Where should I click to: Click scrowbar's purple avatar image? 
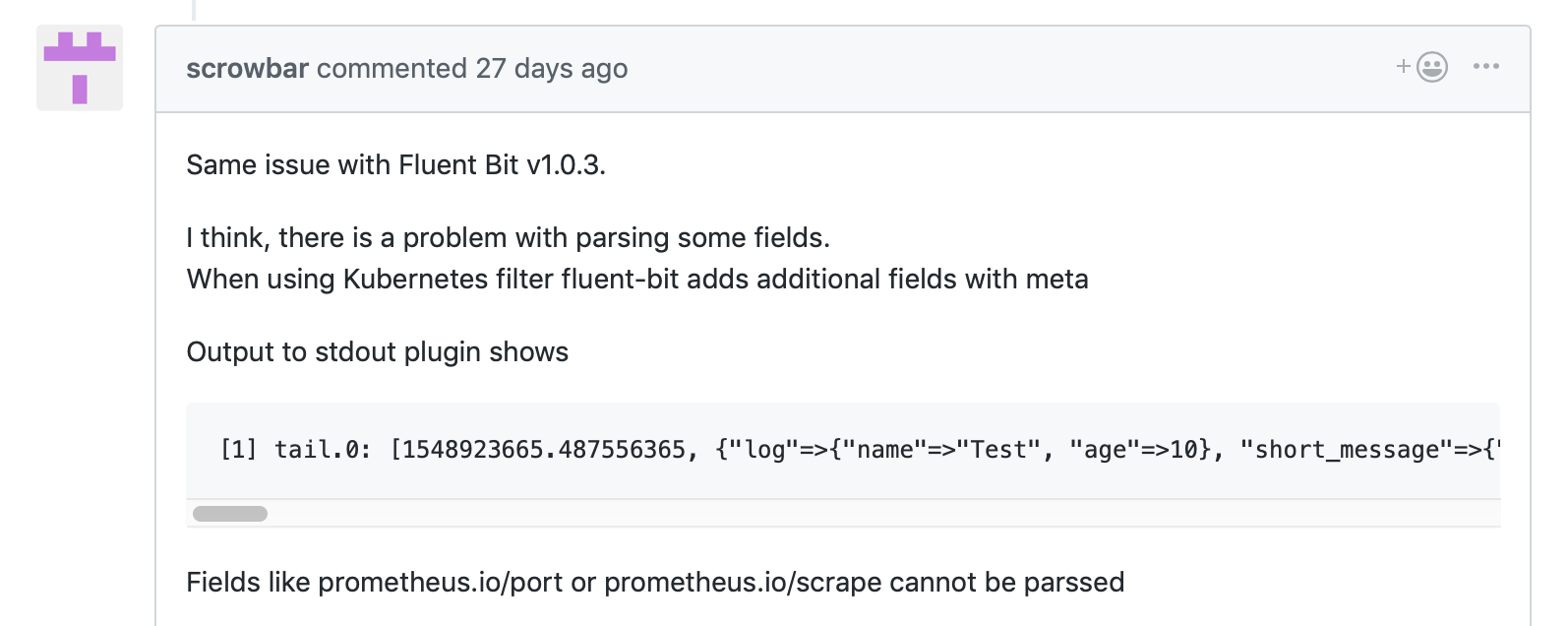(80, 68)
